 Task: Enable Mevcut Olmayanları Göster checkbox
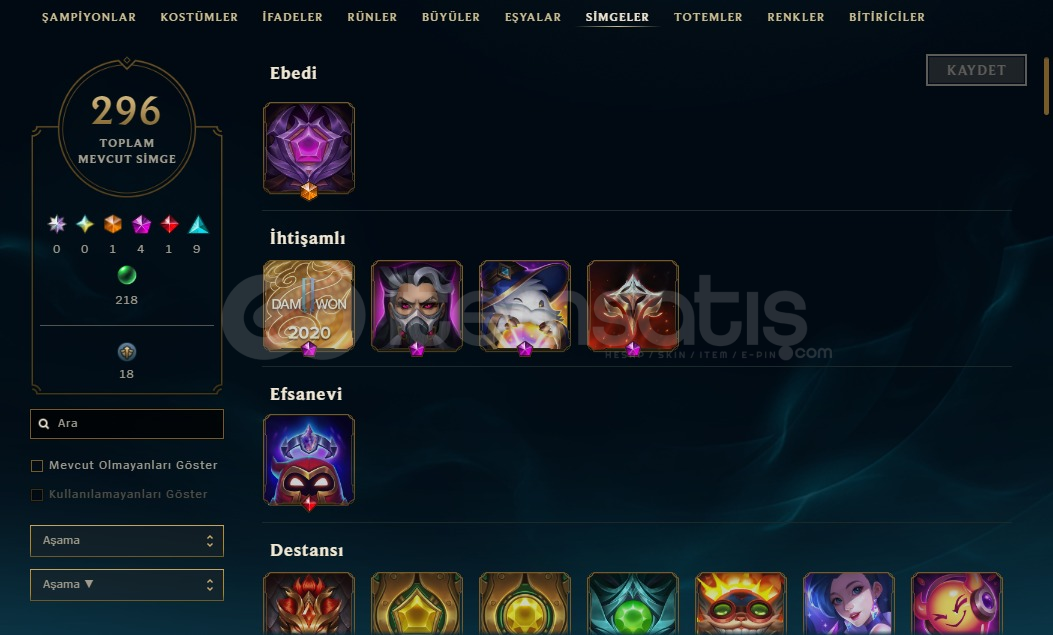tap(37, 466)
